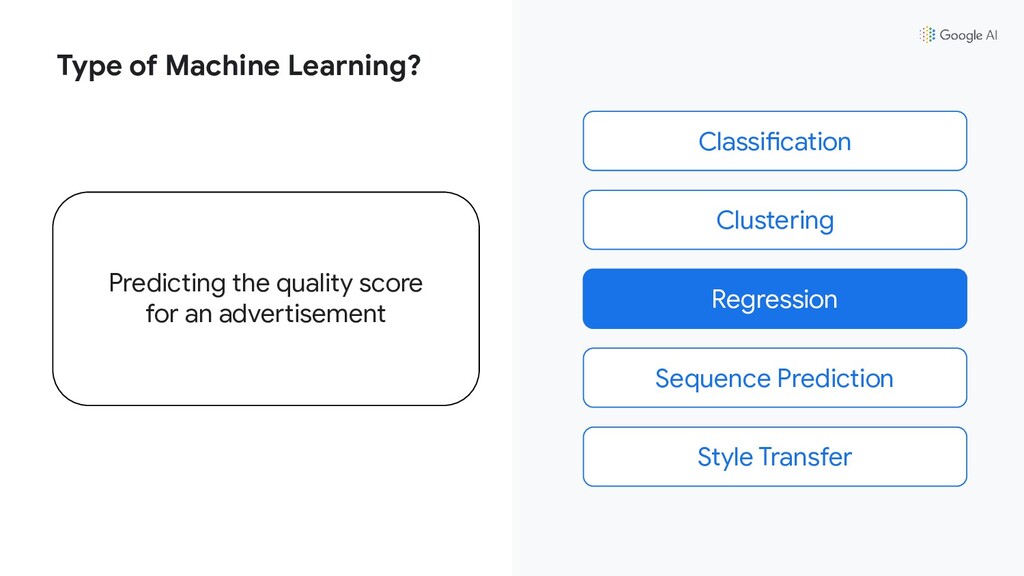Screen dimensions: 1024x576
Task: Click the highlighted Regression answer
Action: (x=775, y=298)
